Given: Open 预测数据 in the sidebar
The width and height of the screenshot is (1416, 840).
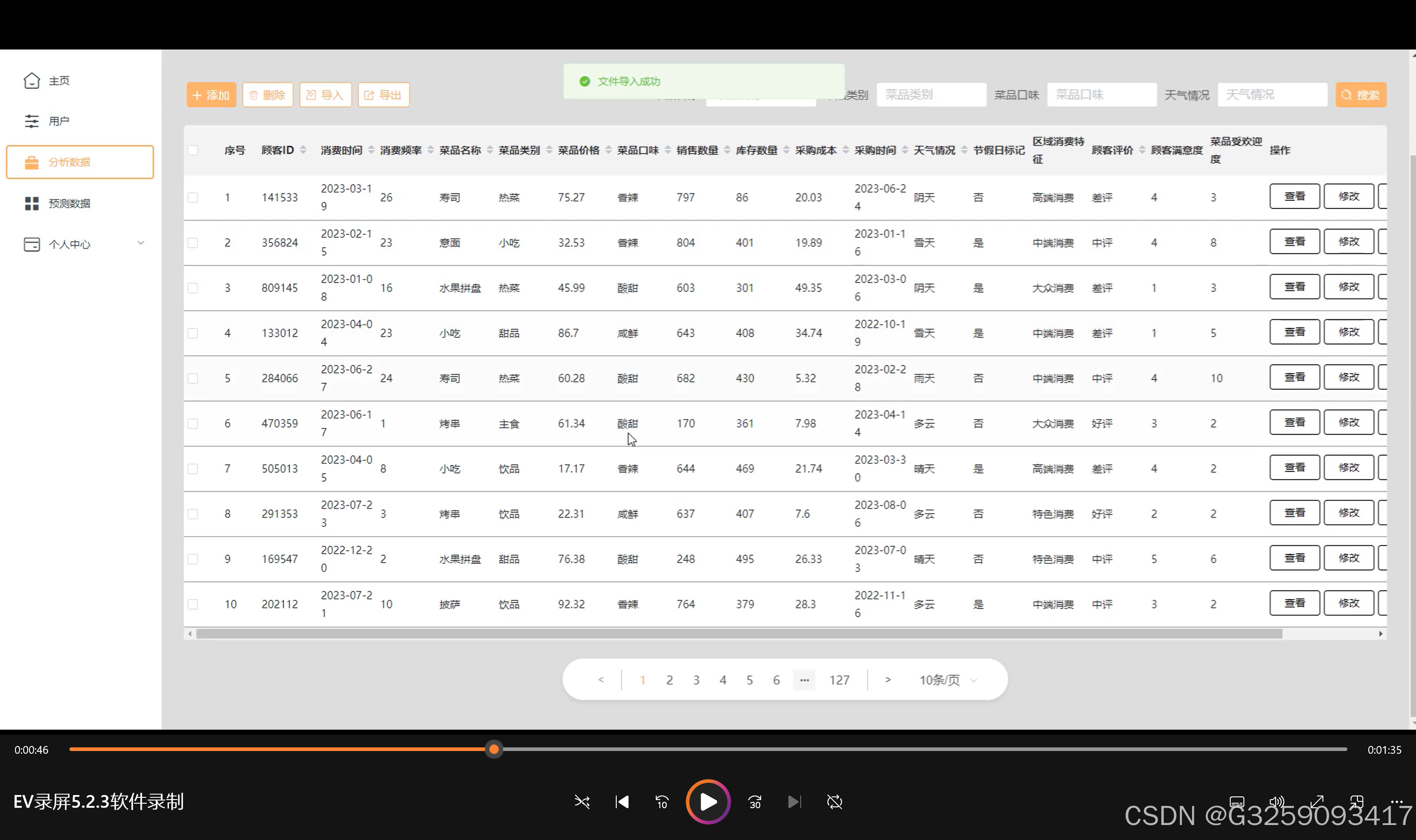Looking at the screenshot, I should (x=69, y=203).
